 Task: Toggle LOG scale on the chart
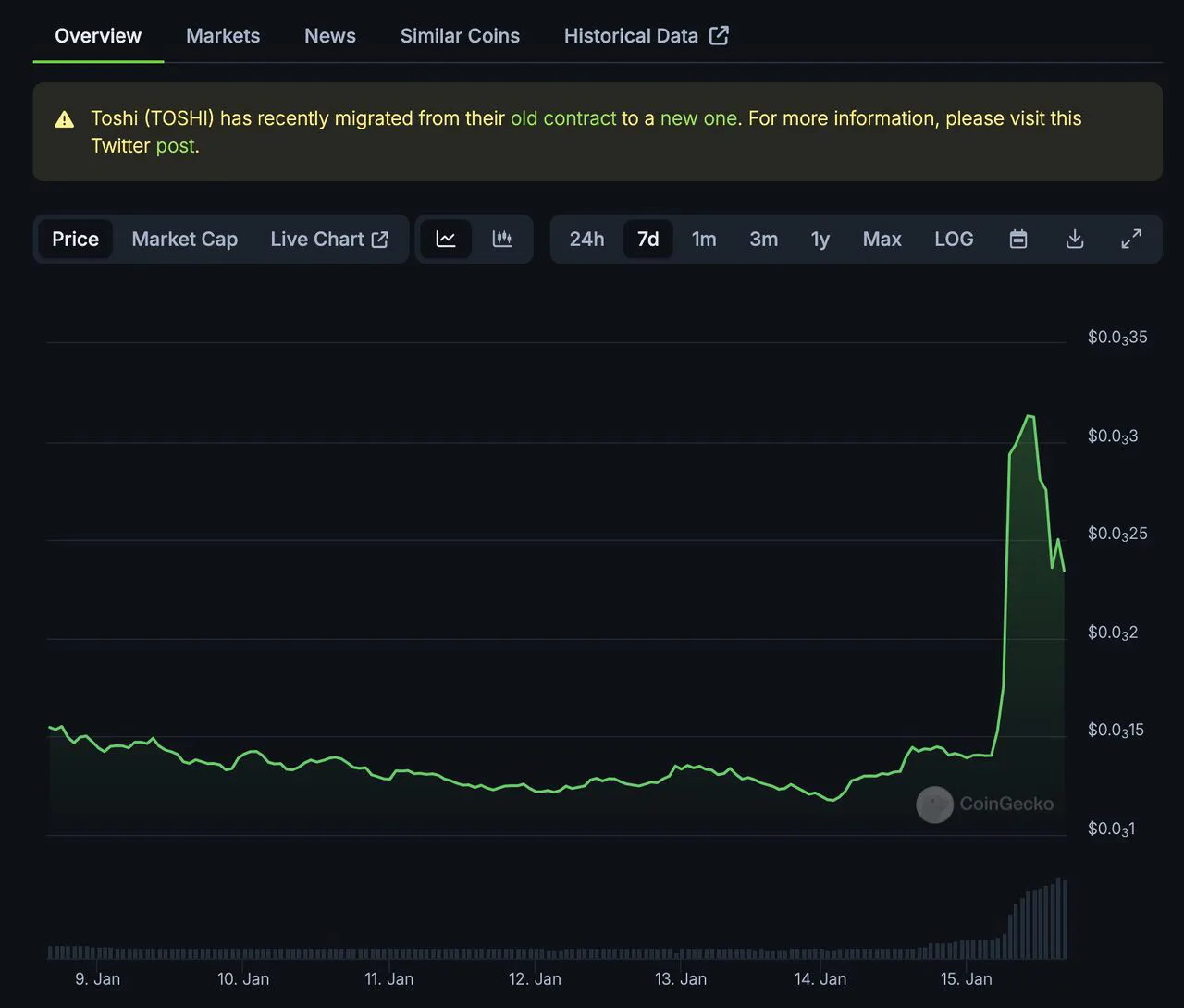click(954, 239)
